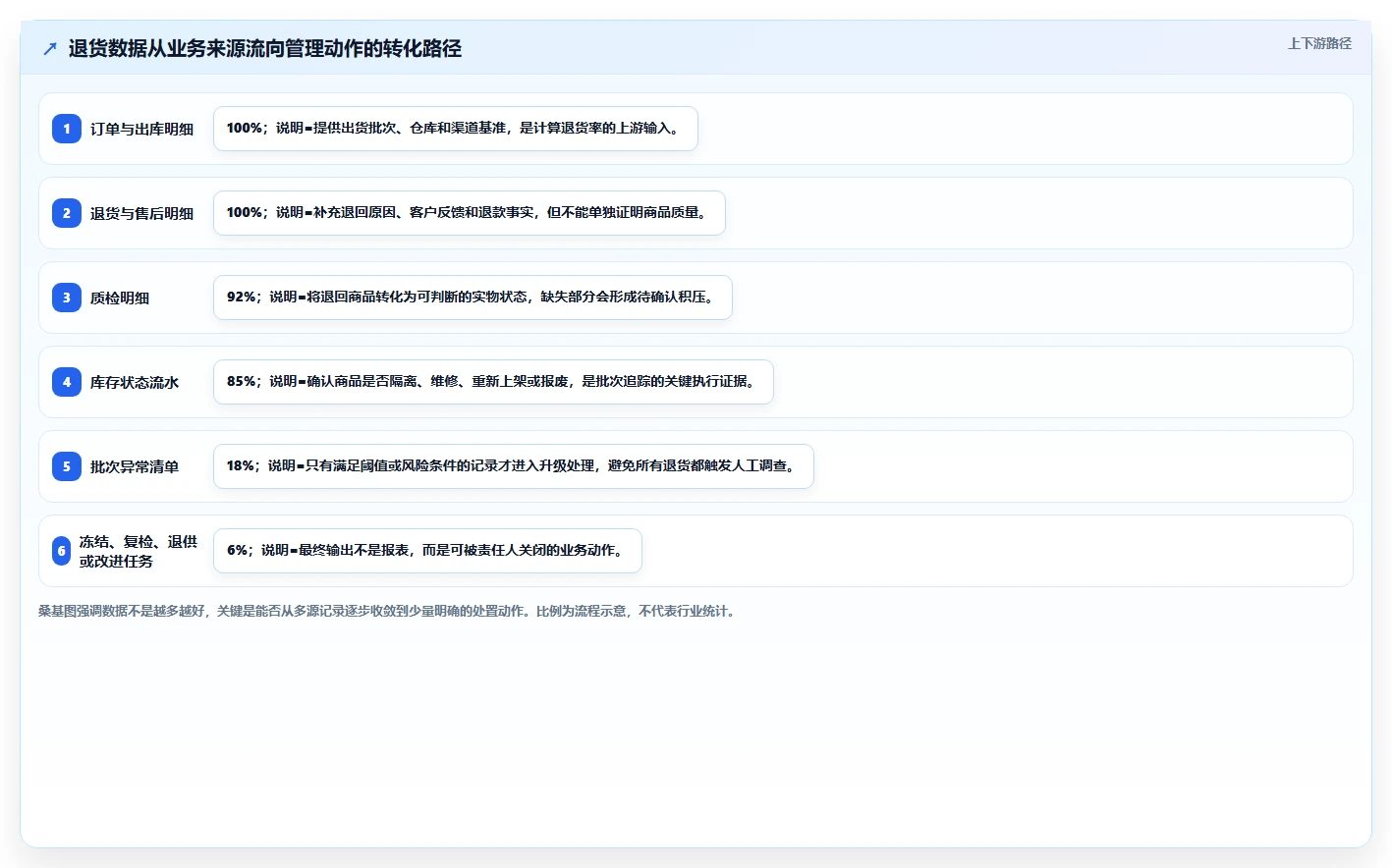Viewport: 1392px width, 868px height.
Task: Click step badge number 3
Action: point(67,298)
